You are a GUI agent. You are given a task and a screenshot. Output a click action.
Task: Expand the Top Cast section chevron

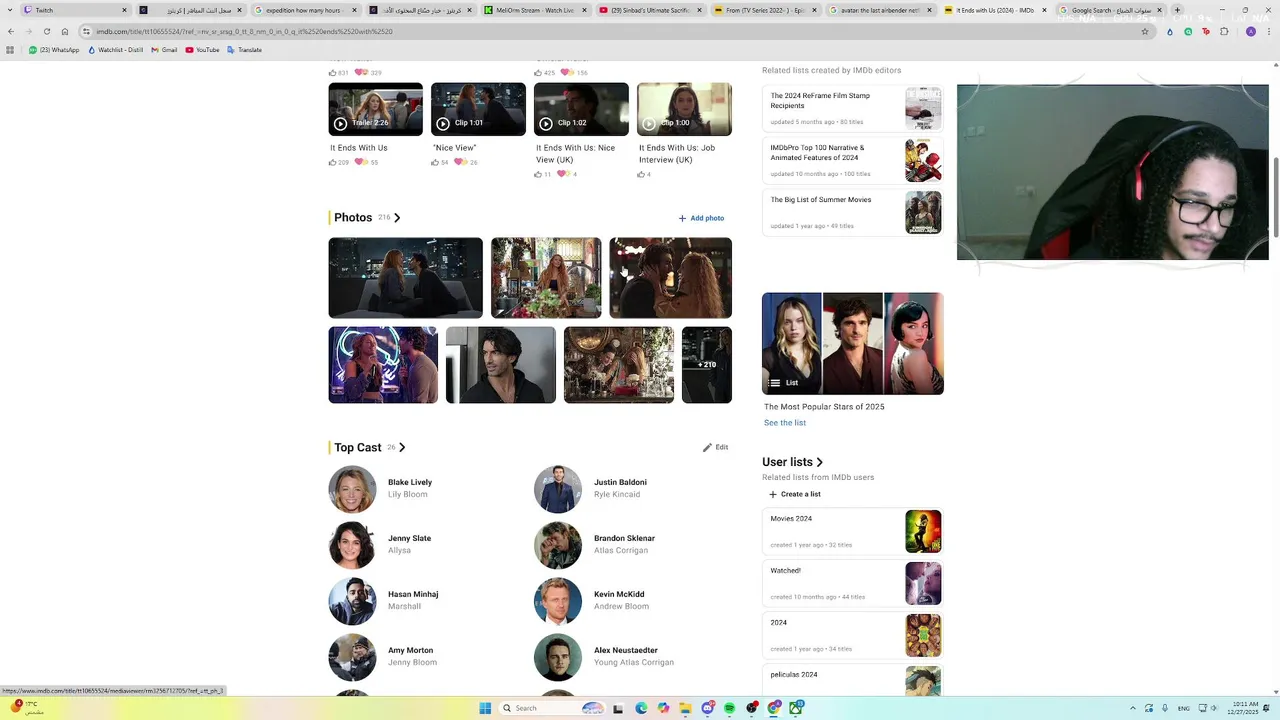(x=402, y=448)
